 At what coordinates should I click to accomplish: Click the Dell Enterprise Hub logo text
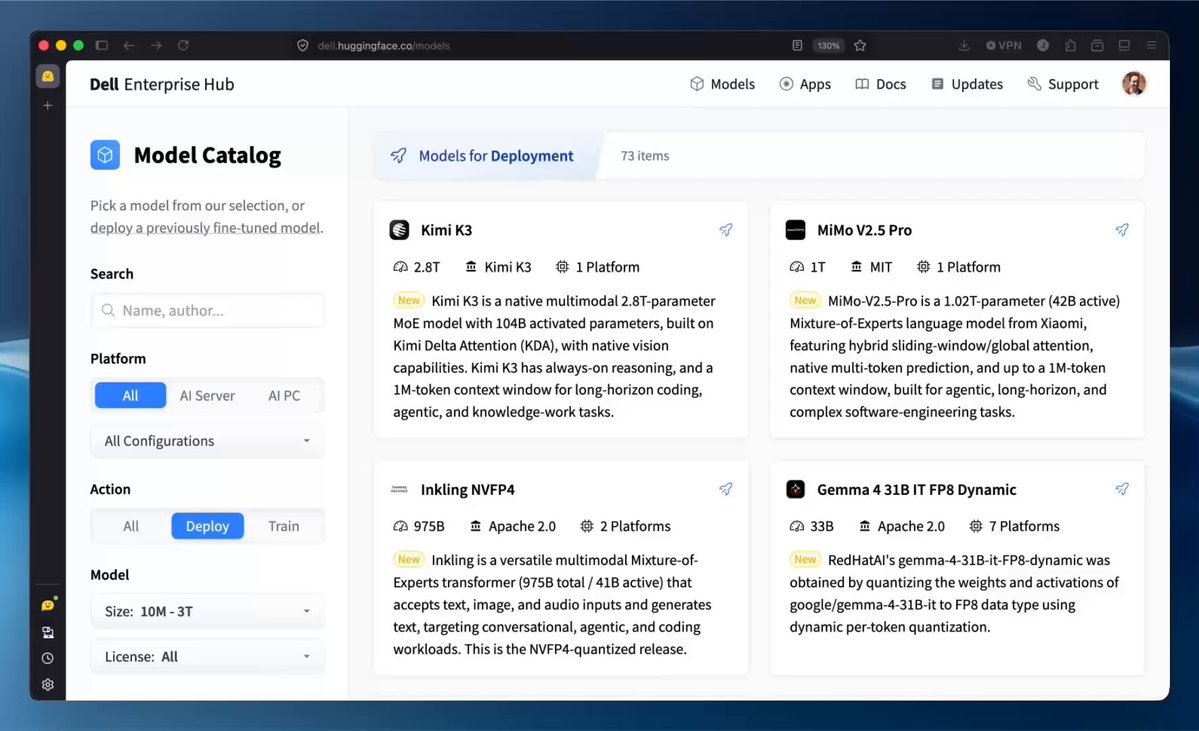point(162,84)
